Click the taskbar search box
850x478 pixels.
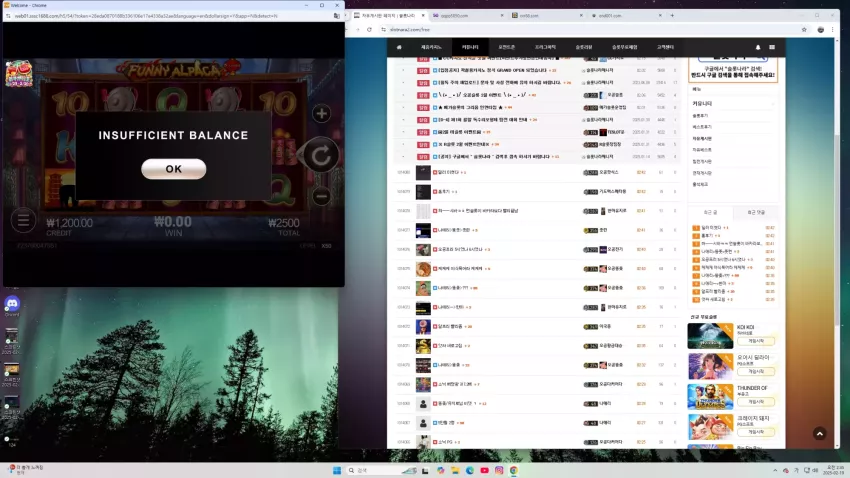pos(383,470)
